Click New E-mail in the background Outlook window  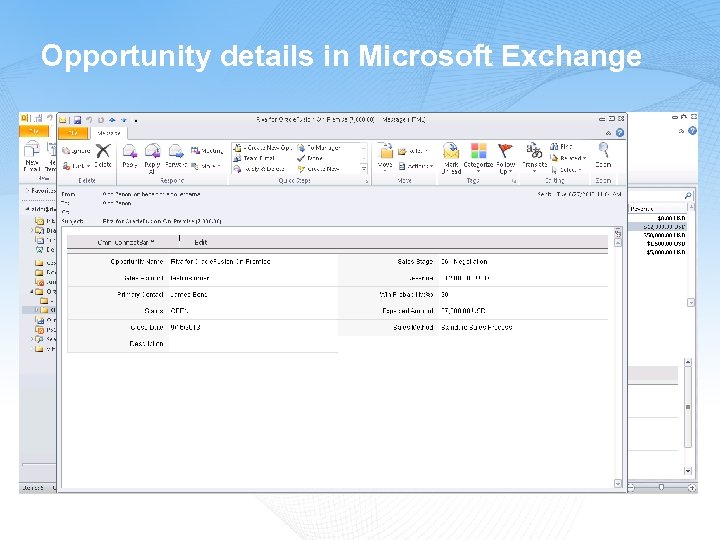tap(32, 158)
